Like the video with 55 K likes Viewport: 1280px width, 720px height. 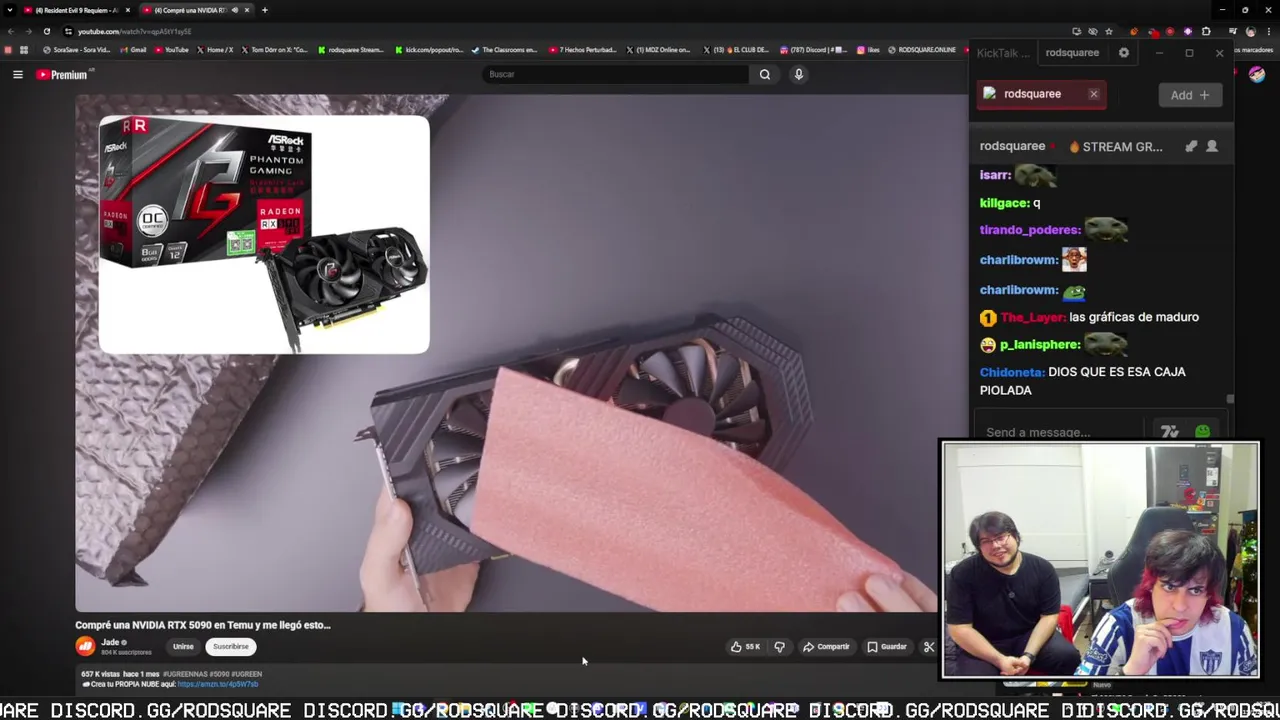tap(745, 647)
